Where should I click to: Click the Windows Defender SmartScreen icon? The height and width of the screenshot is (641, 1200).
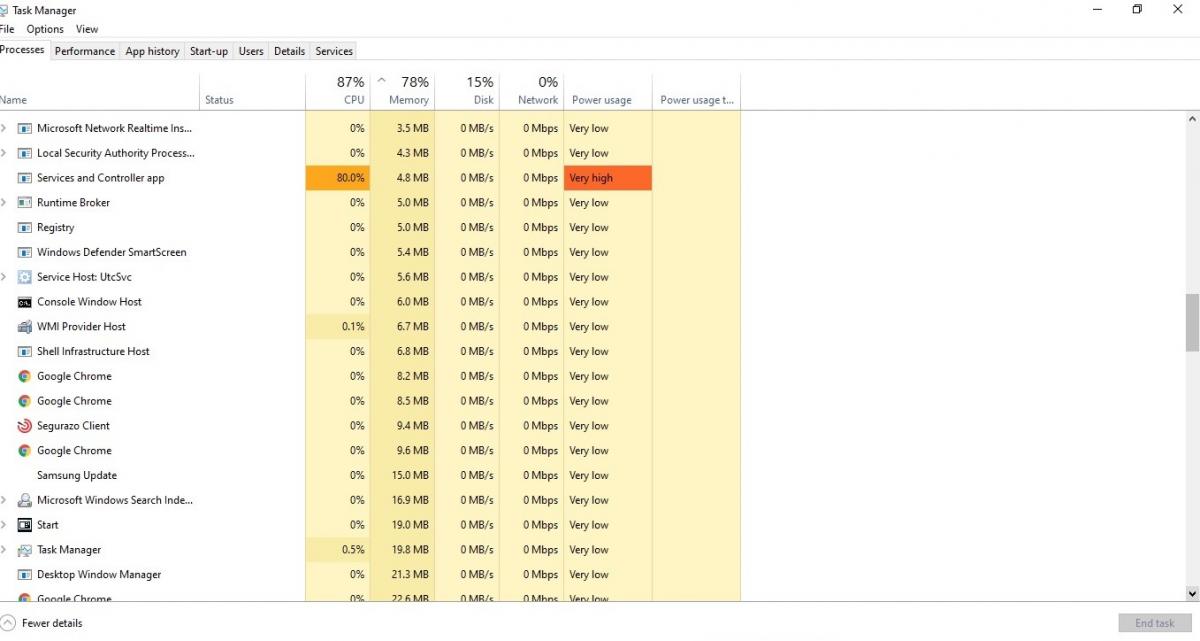click(x=25, y=252)
